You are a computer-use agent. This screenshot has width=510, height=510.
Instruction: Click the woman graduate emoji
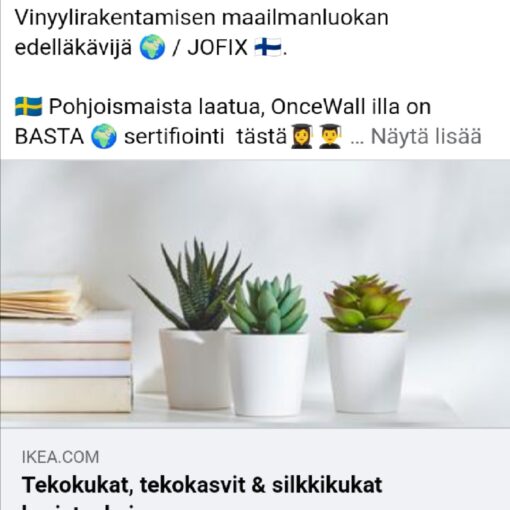coord(301,136)
